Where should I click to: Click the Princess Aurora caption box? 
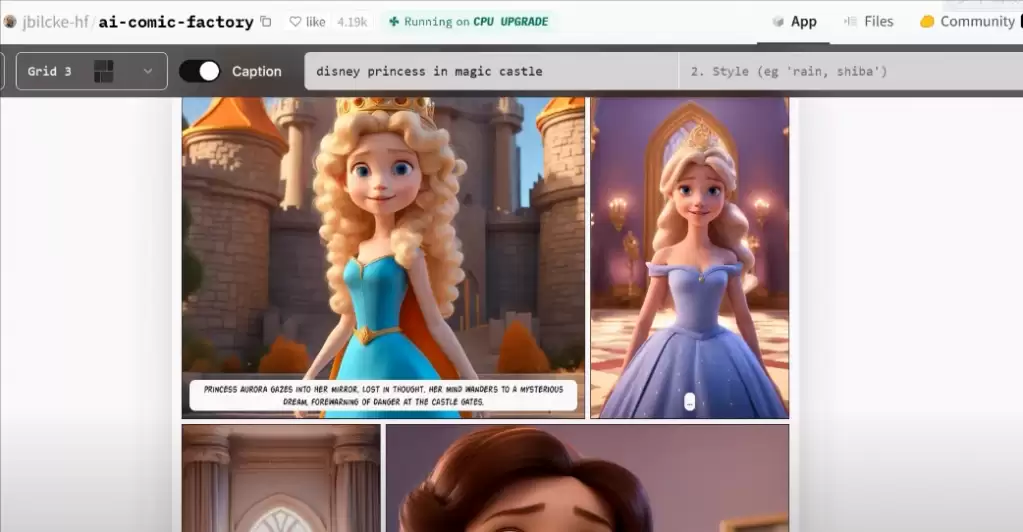tap(384, 395)
